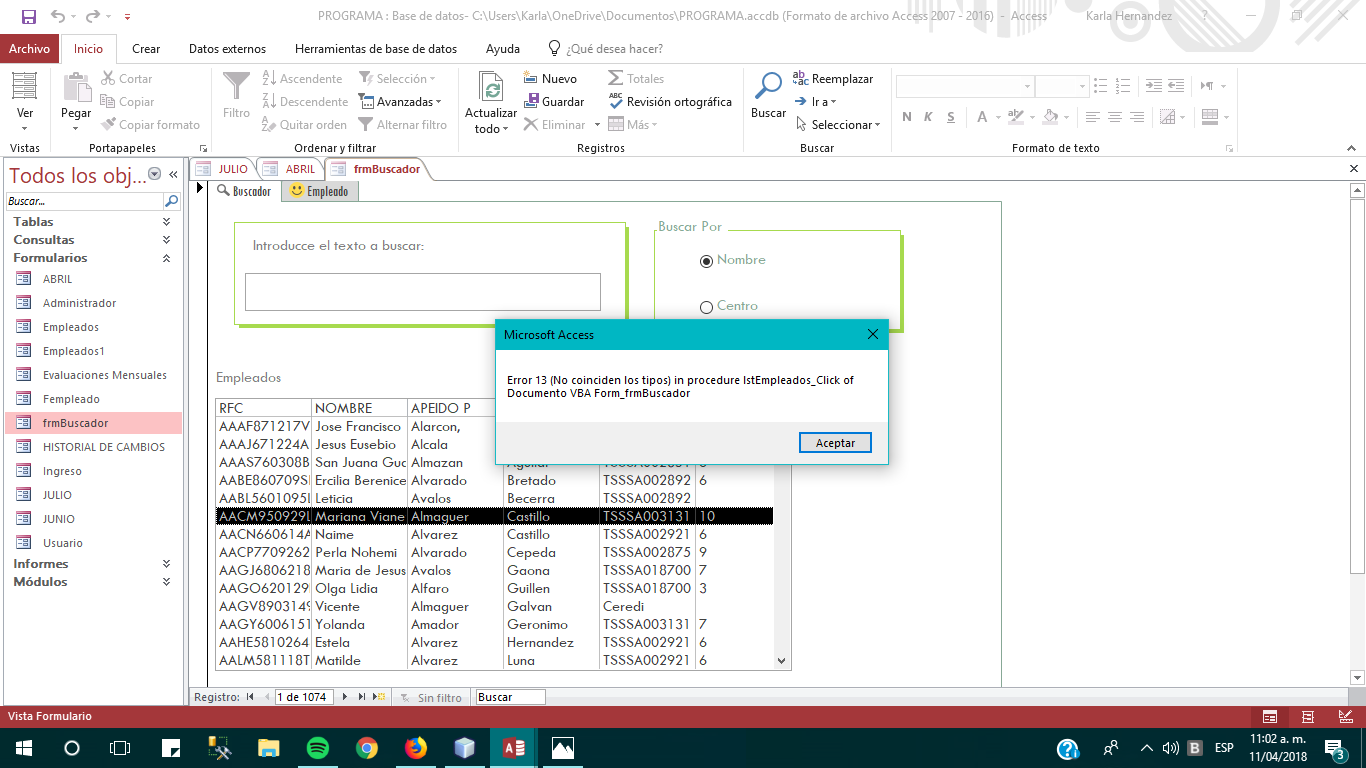The image size is (1366, 768).
Task: Click the Pegar clipboard icon
Action: (76, 87)
